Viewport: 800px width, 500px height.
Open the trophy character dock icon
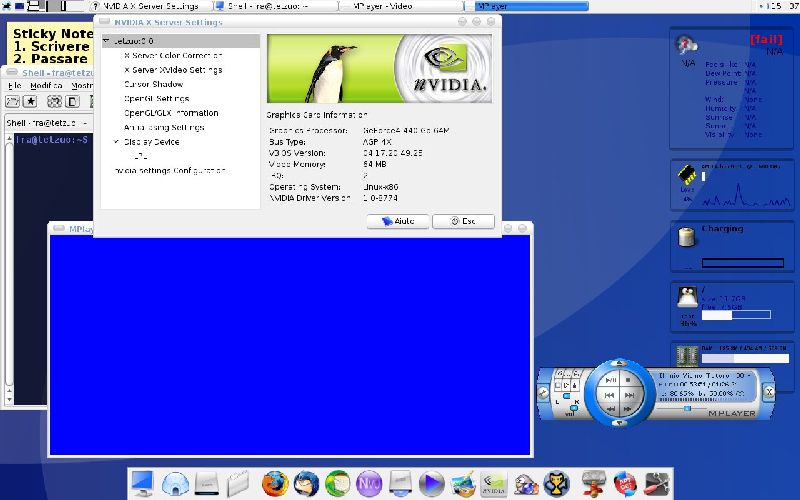[x=556, y=484]
